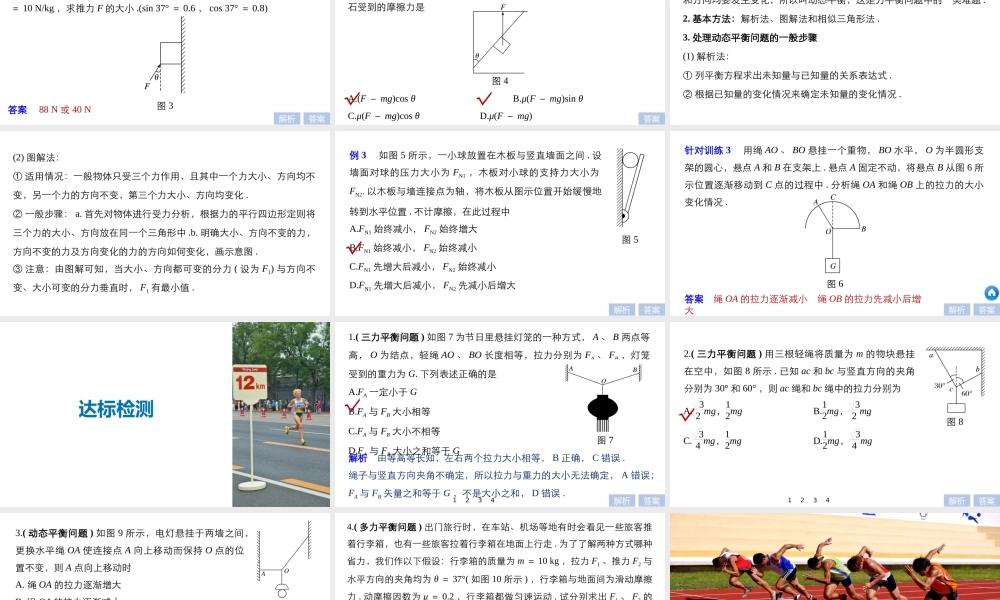Click the answer text 88 N 或 40 N
This screenshot has width=1000, height=600.
coord(64,110)
